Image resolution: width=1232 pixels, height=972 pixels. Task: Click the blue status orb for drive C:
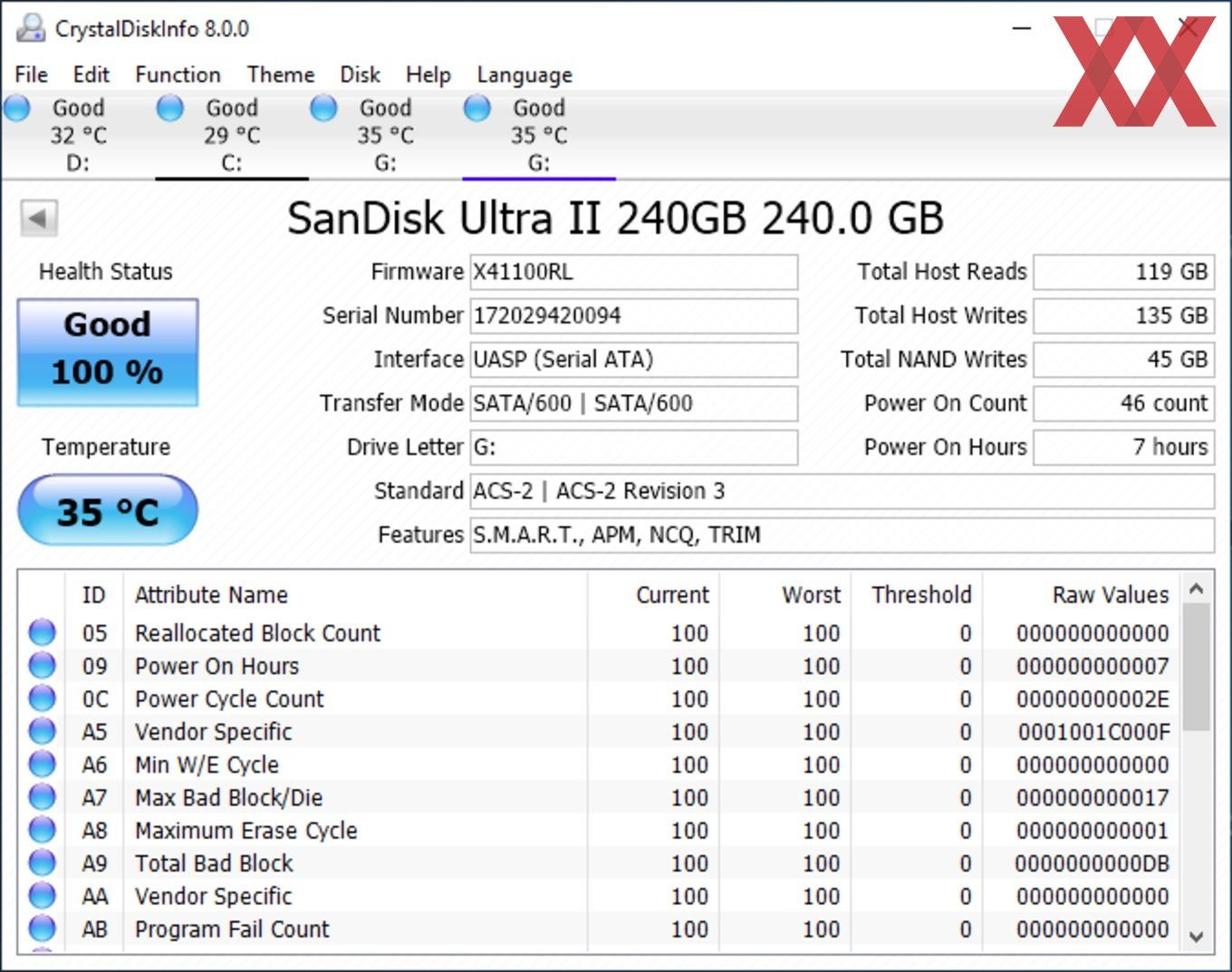coord(169,109)
